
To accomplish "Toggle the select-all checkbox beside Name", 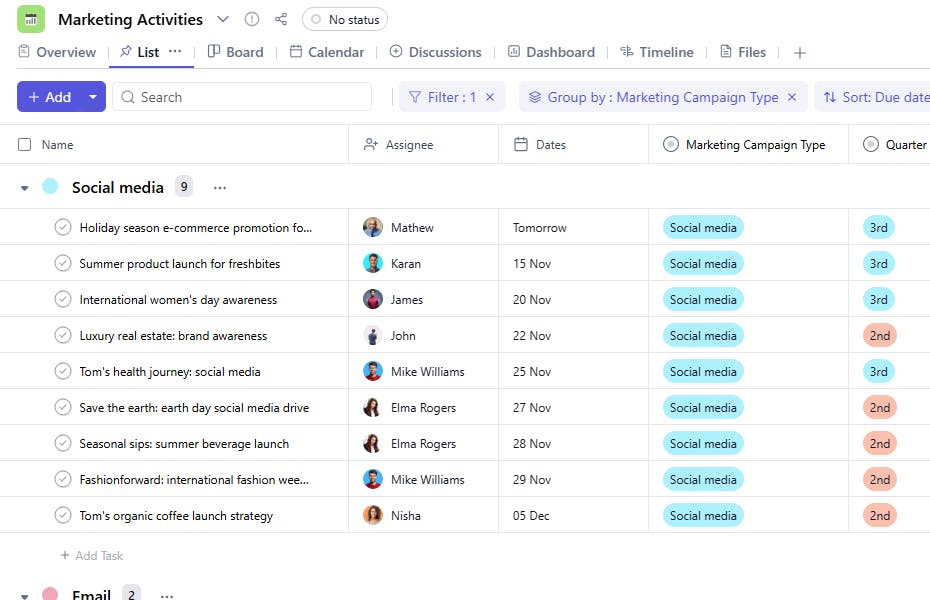I will (x=25, y=145).
